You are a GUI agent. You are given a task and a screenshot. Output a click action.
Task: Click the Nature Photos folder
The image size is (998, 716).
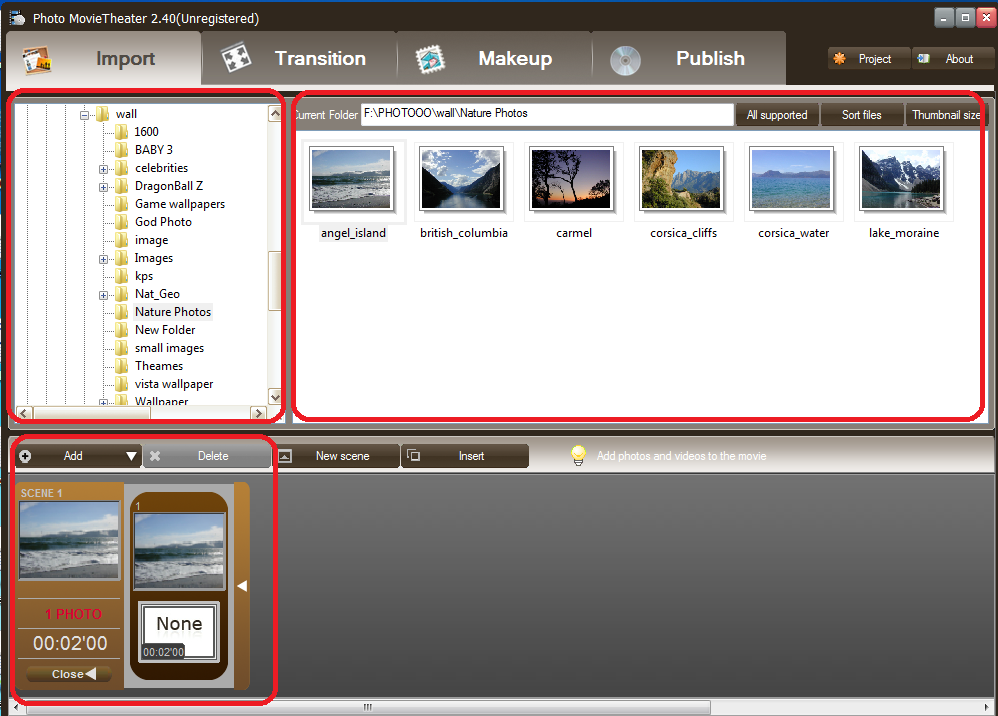click(x=172, y=312)
